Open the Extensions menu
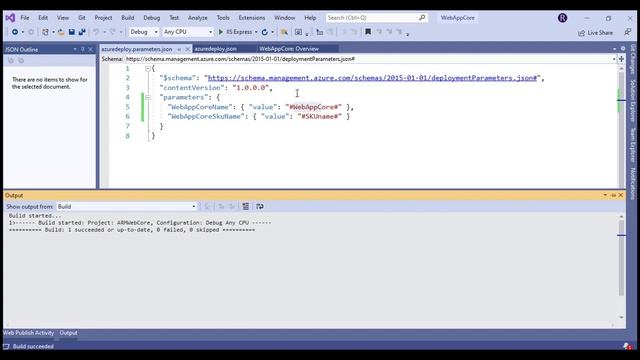The image size is (640, 360). [251, 18]
